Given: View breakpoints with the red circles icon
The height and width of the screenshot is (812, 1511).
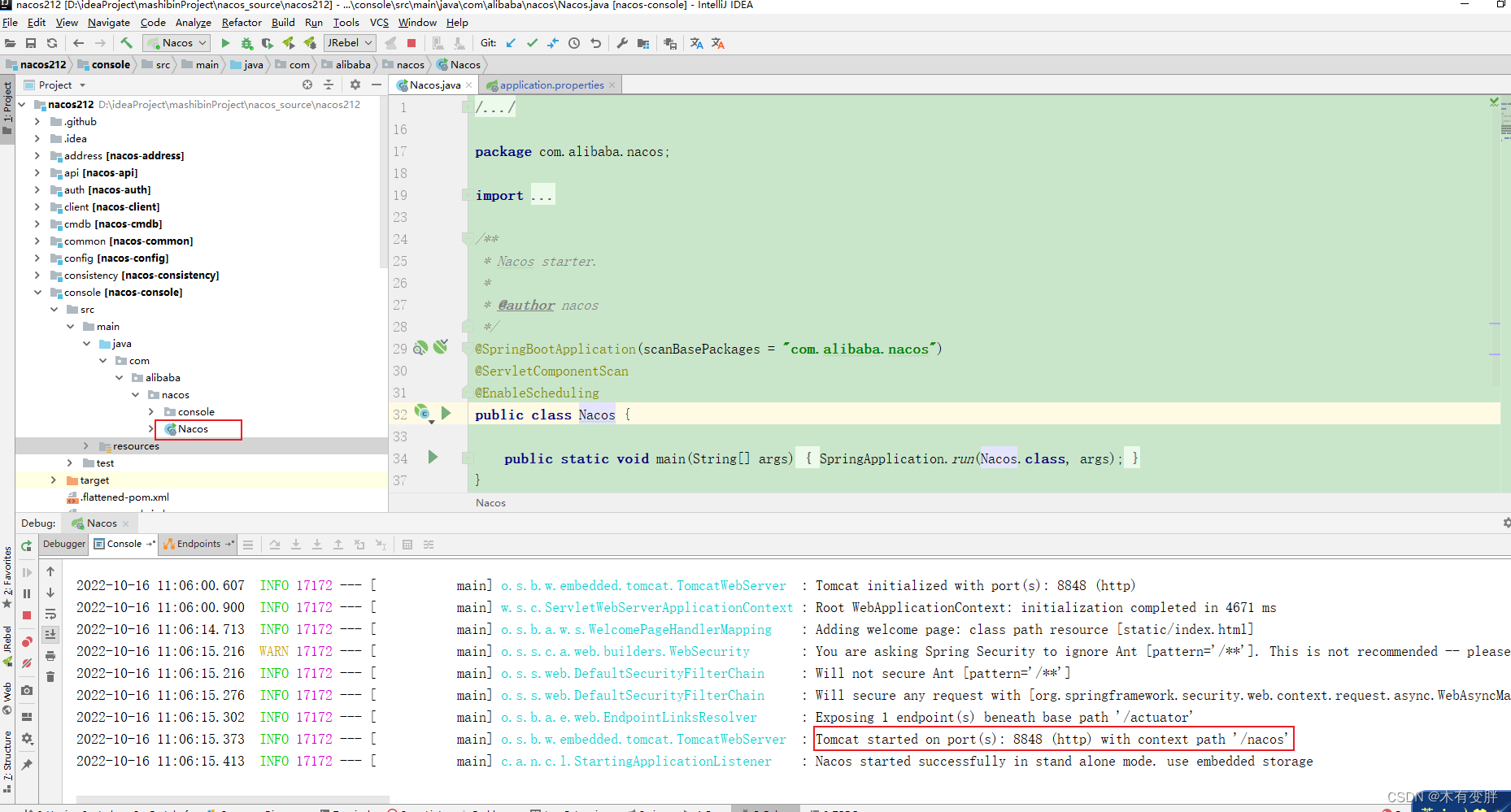Looking at the screenshot, I should [x=27, y=642].
